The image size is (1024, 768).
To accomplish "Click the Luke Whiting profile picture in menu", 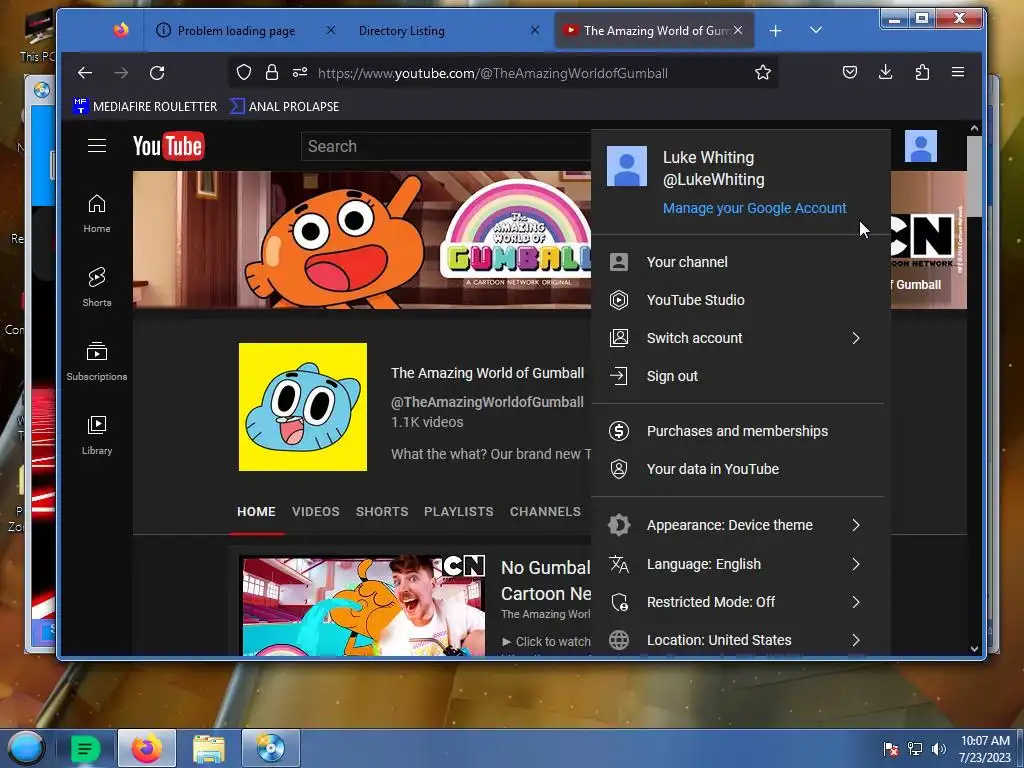I will (627, 166).
